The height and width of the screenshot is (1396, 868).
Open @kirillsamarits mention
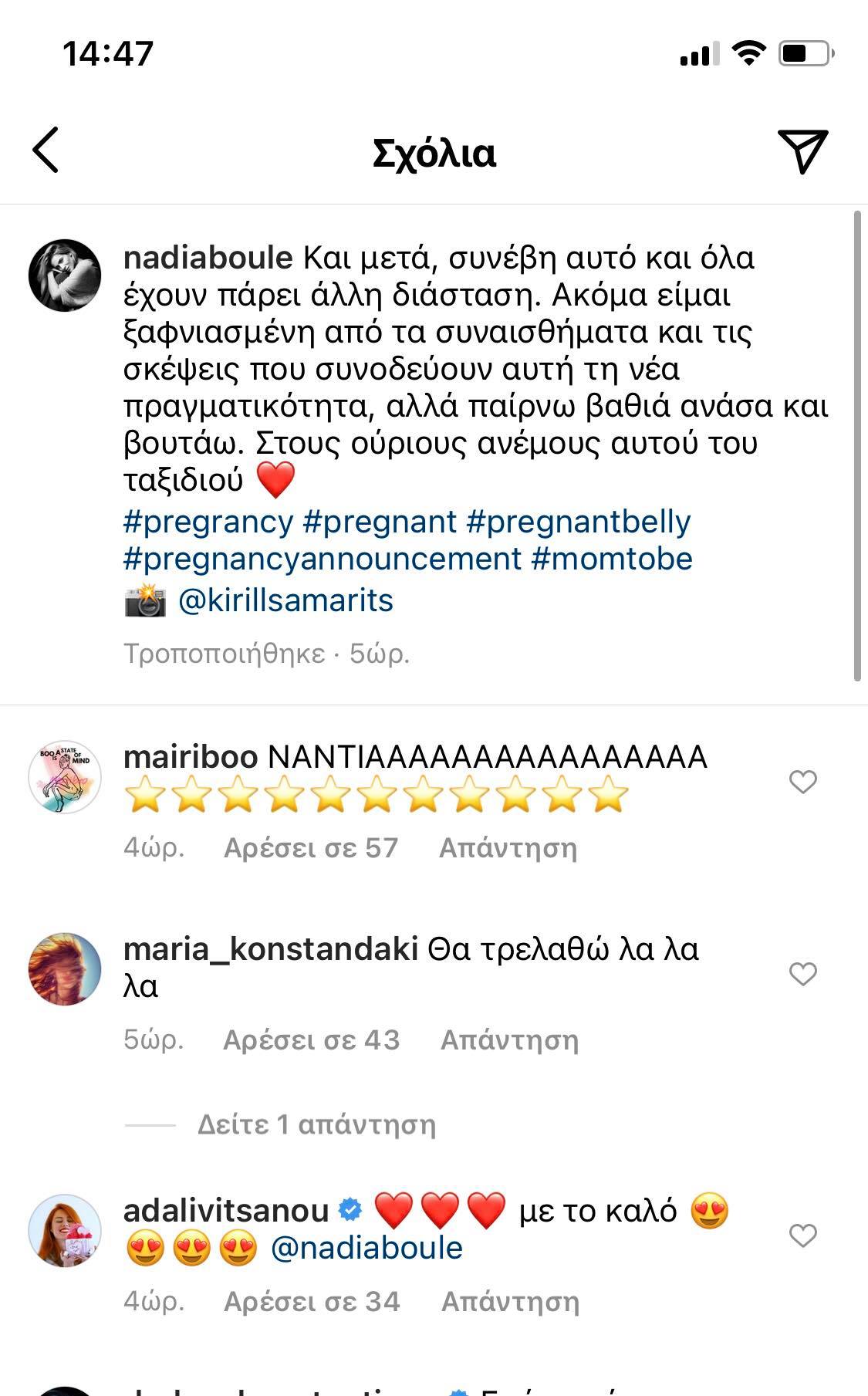click(x=285, y=600)
